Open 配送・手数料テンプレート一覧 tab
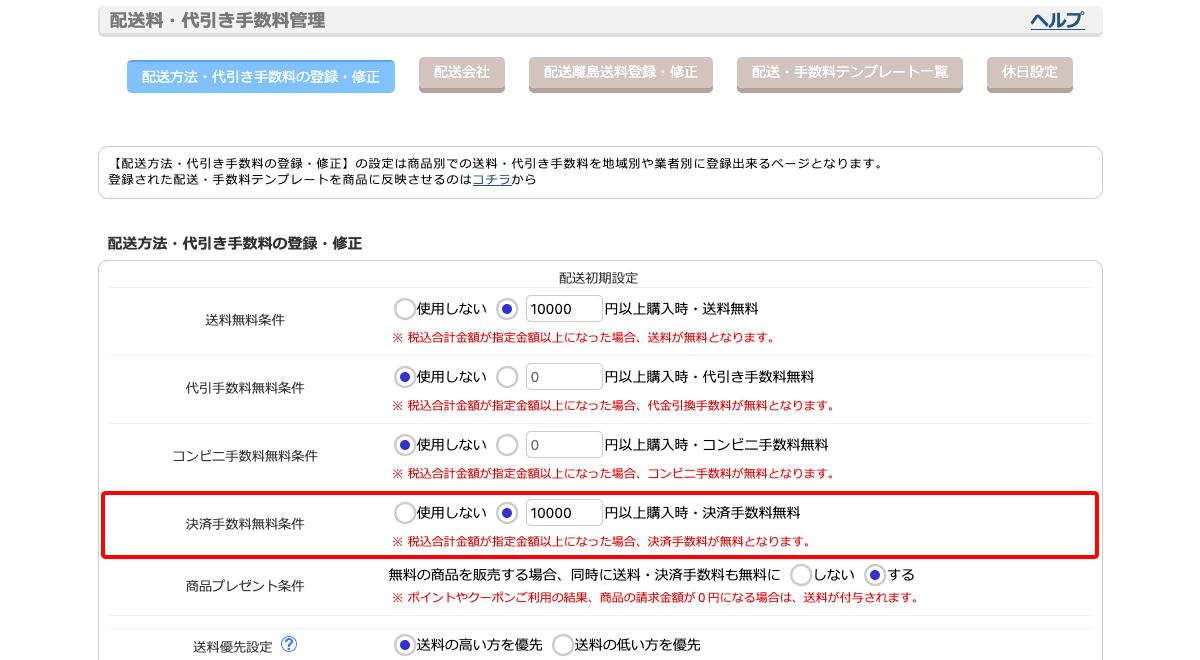 (x=849, y=73)
